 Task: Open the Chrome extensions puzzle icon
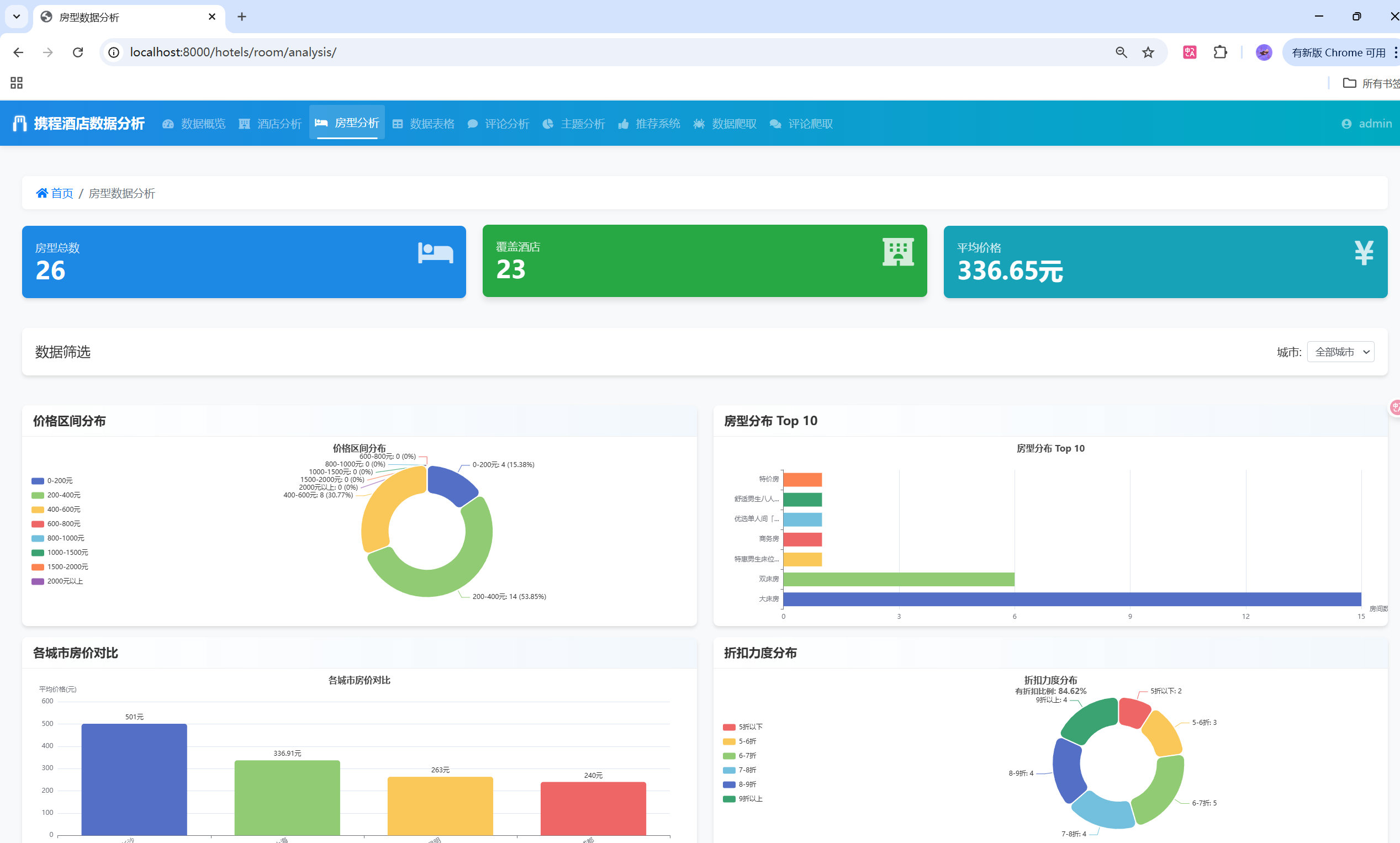(1220, 52)
